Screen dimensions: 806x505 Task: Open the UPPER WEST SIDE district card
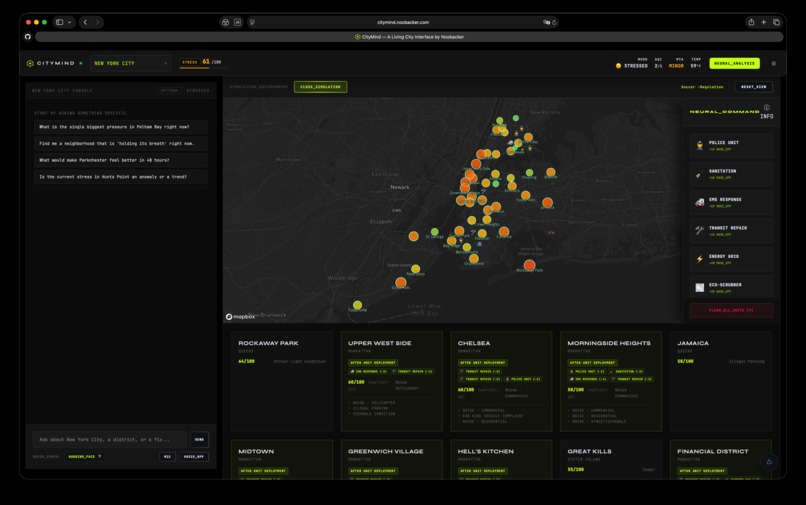392,381
